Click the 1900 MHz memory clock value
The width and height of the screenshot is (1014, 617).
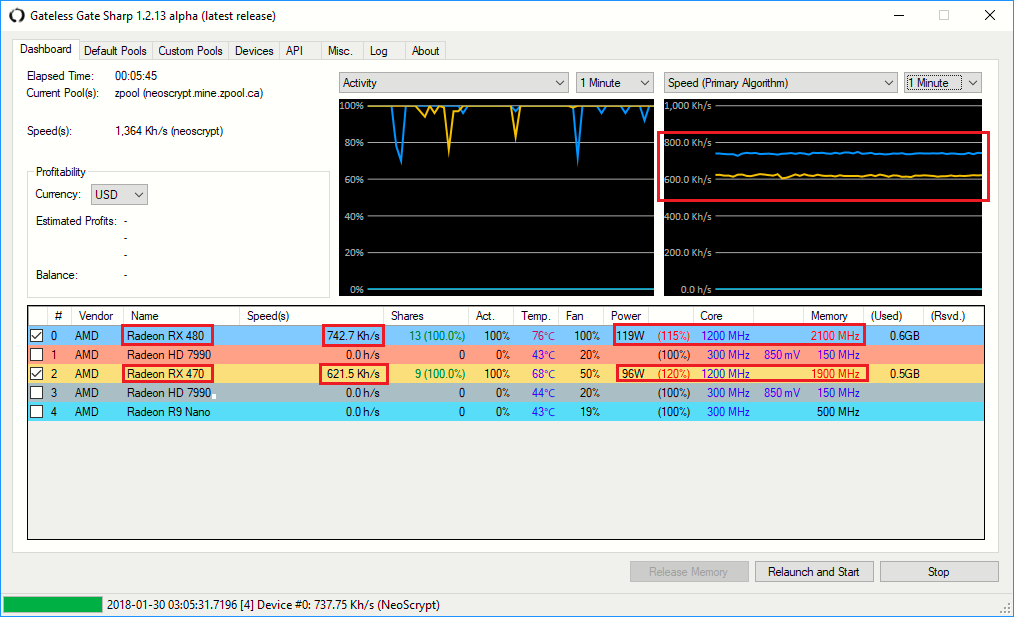835,374
